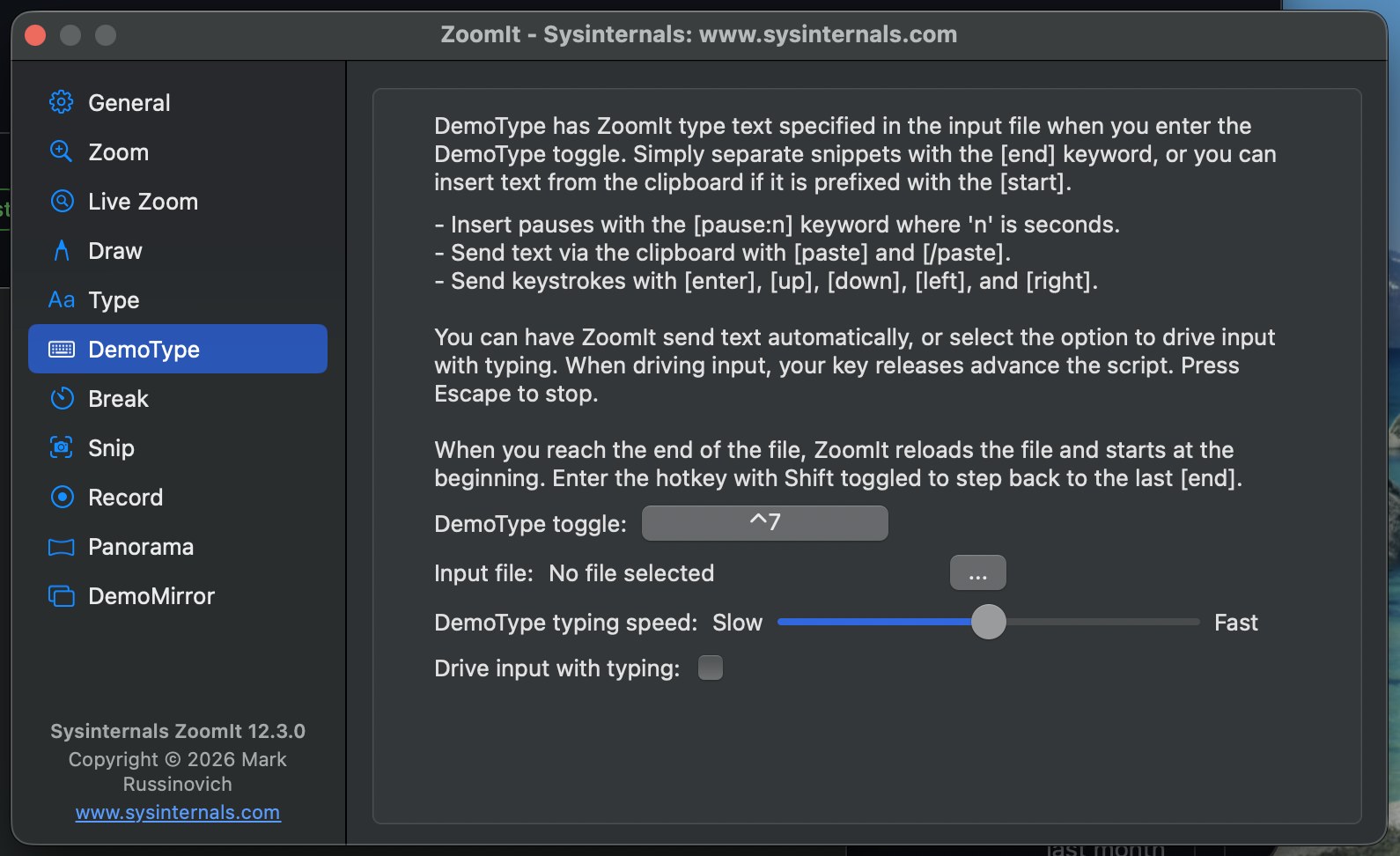Click the DemoType toggle hotkey field
1400x856 pixels.
[764, 523]
